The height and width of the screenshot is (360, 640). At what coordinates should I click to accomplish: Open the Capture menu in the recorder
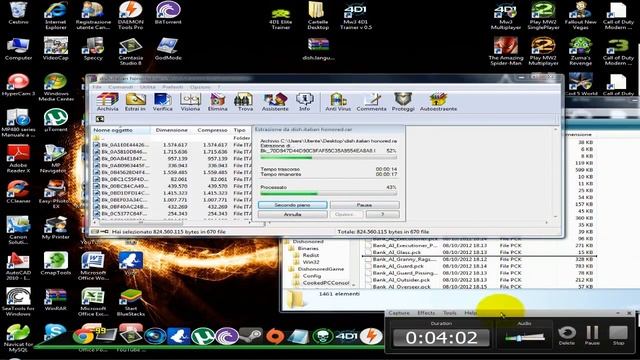pyautogui.click(x=399, y=313)
